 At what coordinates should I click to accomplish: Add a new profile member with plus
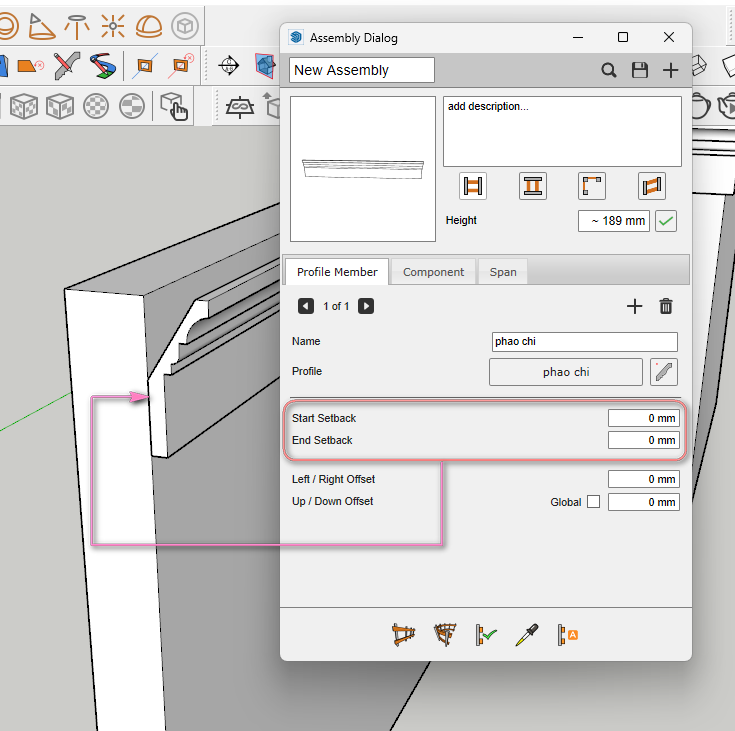coord(634,307)
